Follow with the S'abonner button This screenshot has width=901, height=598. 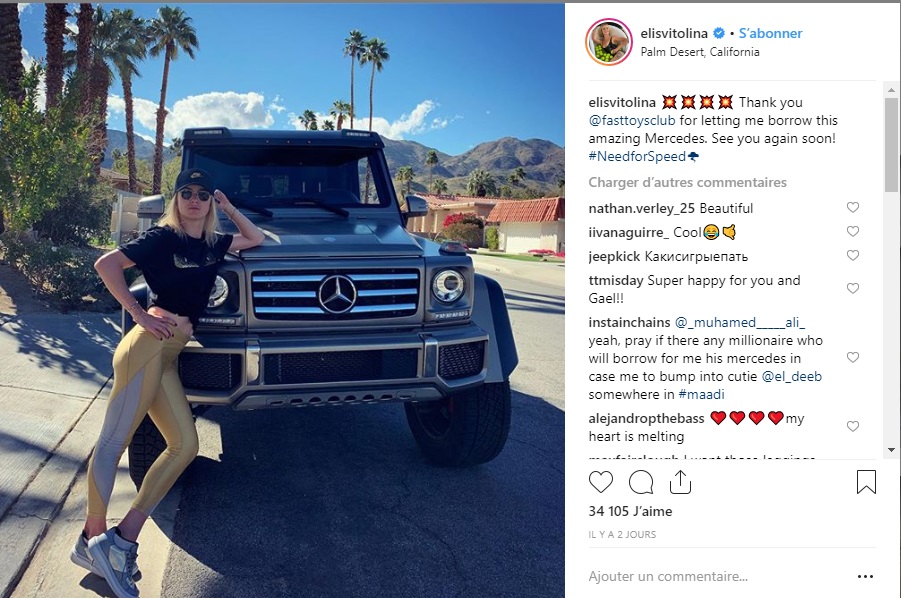pyautogui.click(x=771, y=33)
